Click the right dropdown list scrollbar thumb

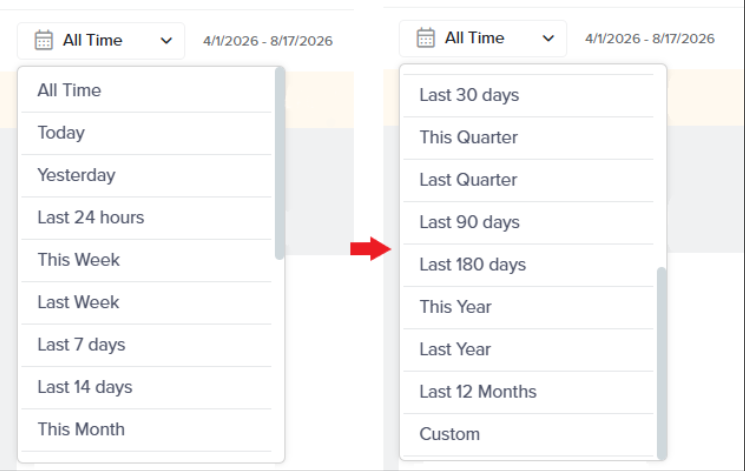[661, 363]
